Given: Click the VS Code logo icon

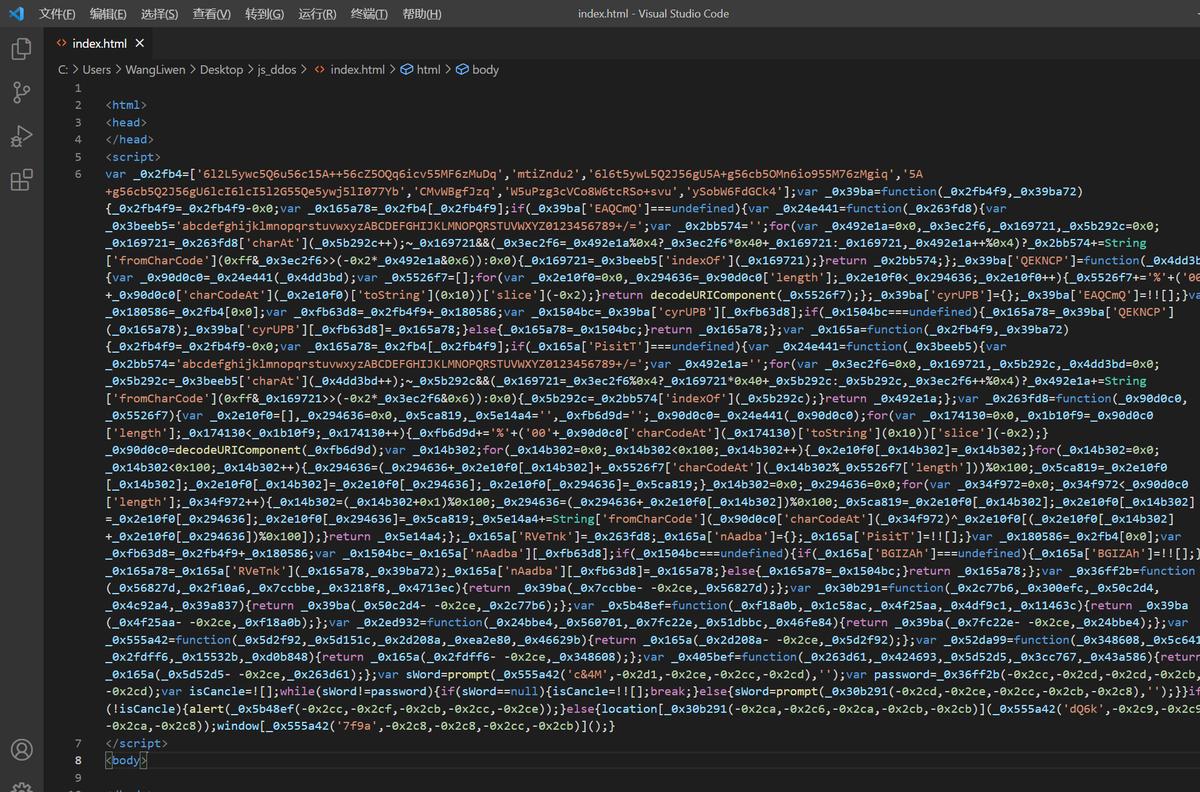Looking at the screenshot, I should coord(16,14).
